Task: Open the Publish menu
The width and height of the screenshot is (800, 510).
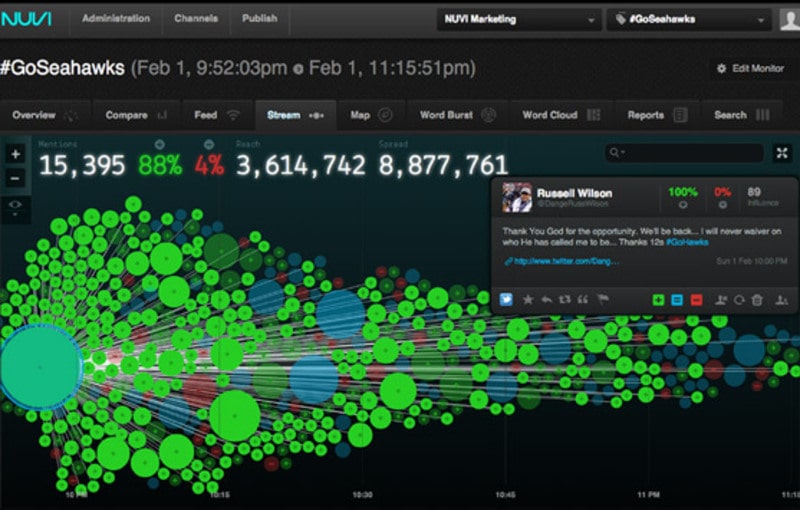Action: (260, 18)
